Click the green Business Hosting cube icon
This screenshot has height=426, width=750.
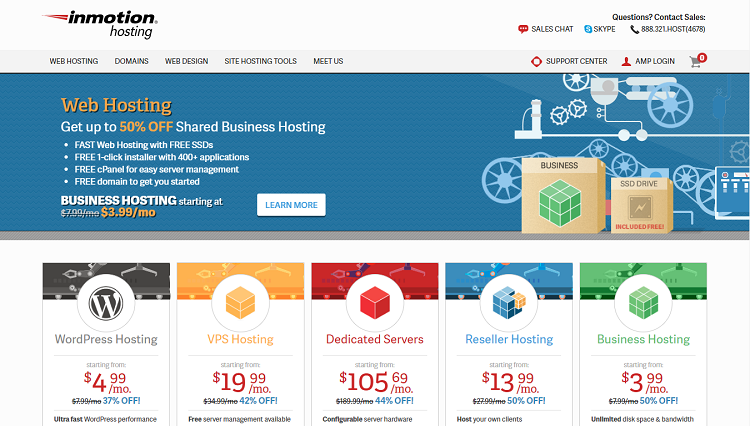643,302
